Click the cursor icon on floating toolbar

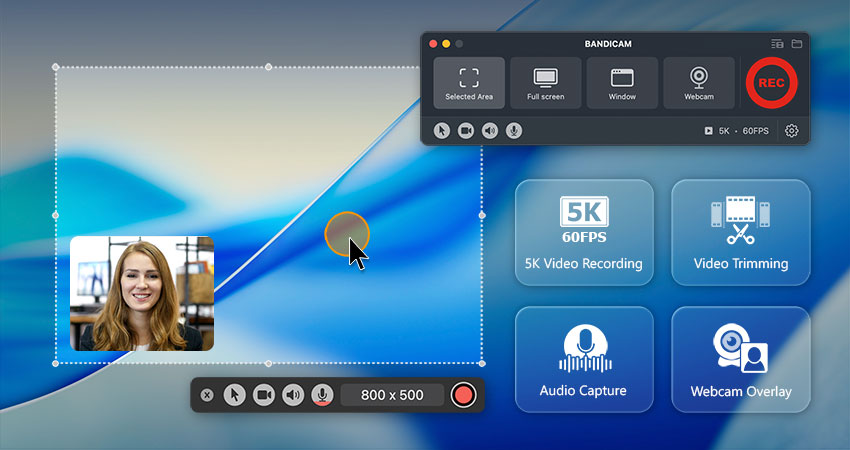coord(234,395)
